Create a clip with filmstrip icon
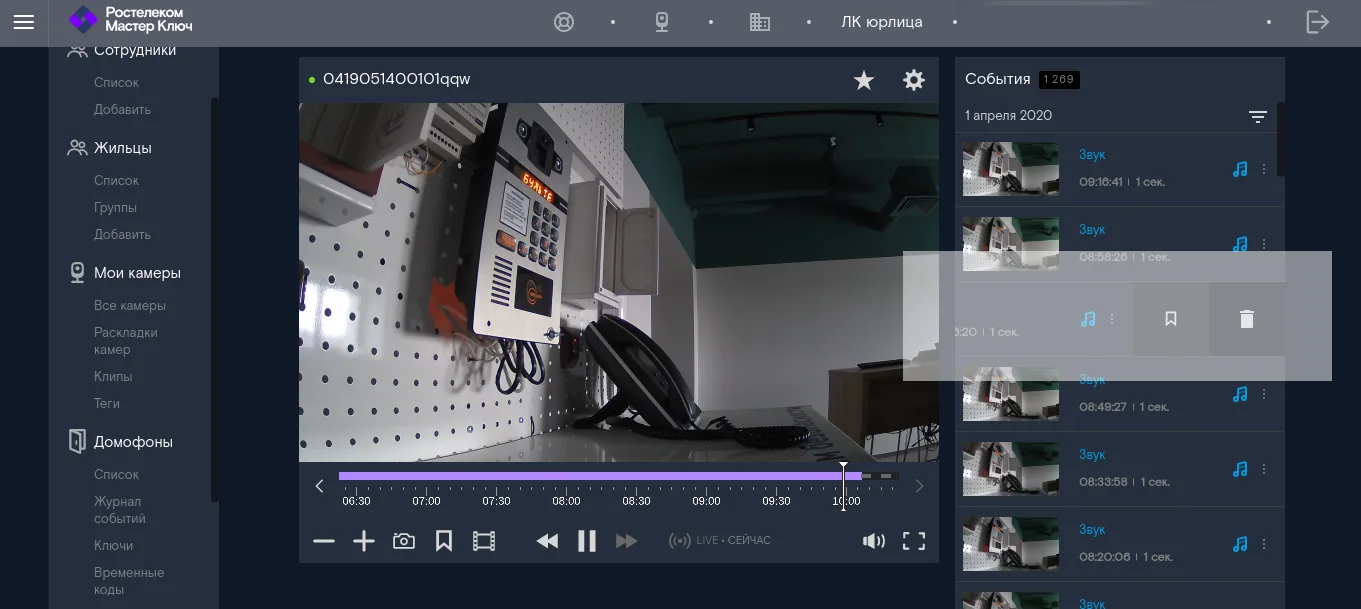Screen dimensions: 1361x609 click(x=484, y=541)
